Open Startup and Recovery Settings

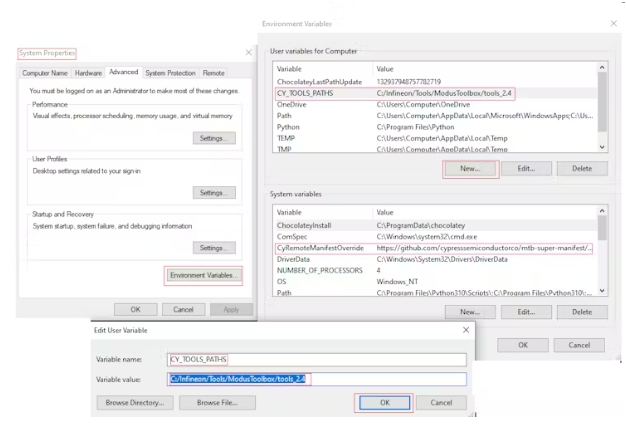point(215,248)
